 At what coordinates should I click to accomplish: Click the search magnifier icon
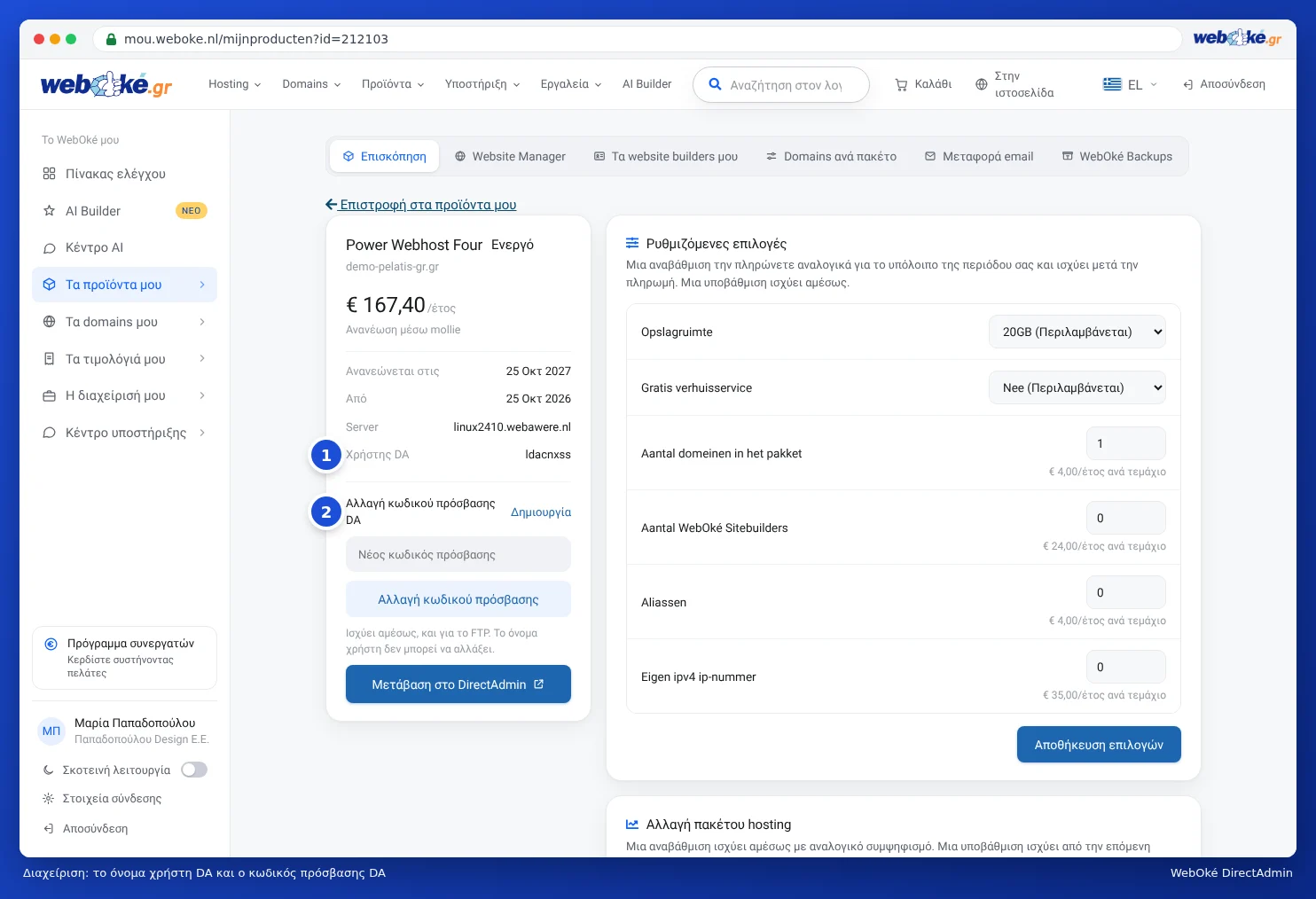(x=715, y=85)
